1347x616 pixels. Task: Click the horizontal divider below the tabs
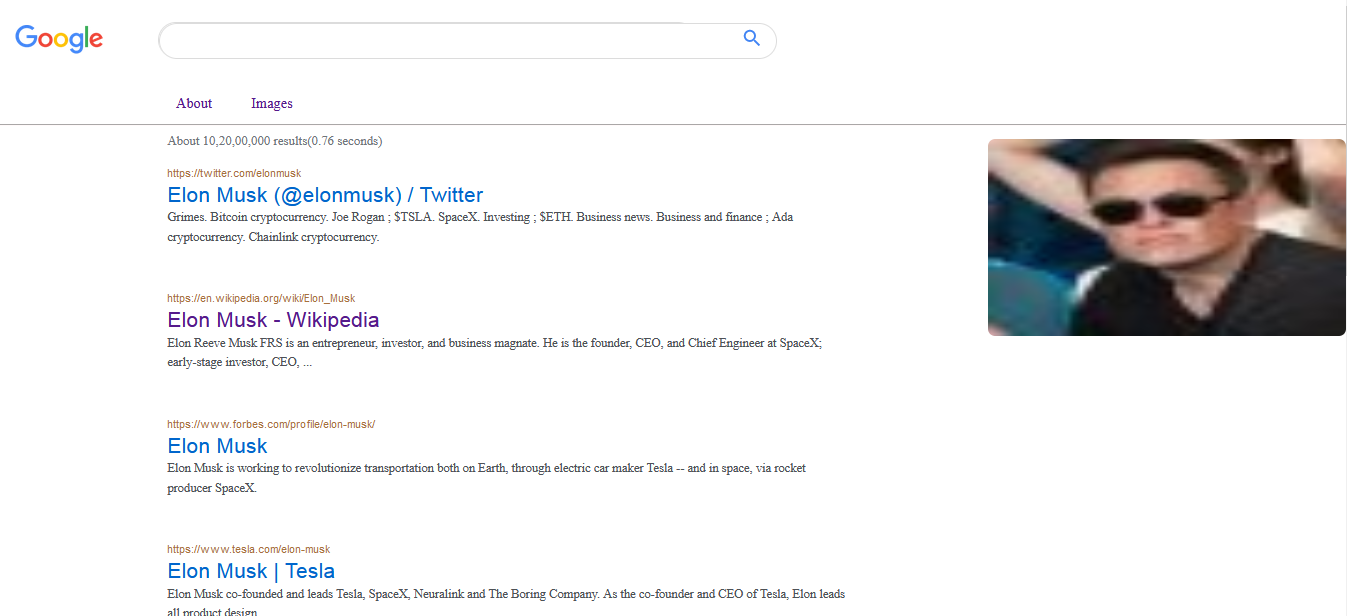coord(673,125)
